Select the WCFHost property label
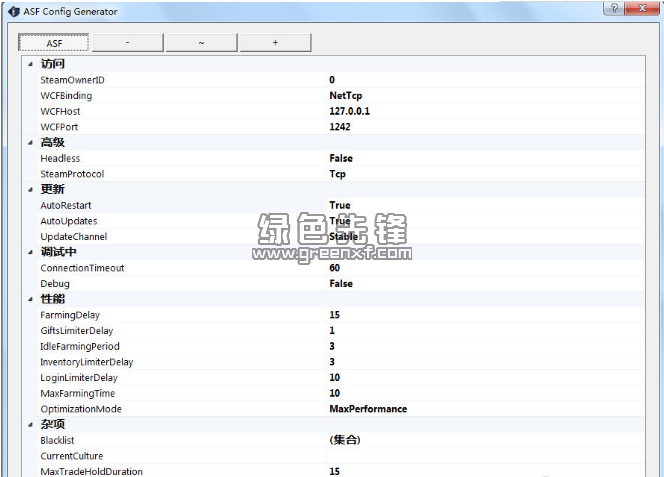 [60, 111]
